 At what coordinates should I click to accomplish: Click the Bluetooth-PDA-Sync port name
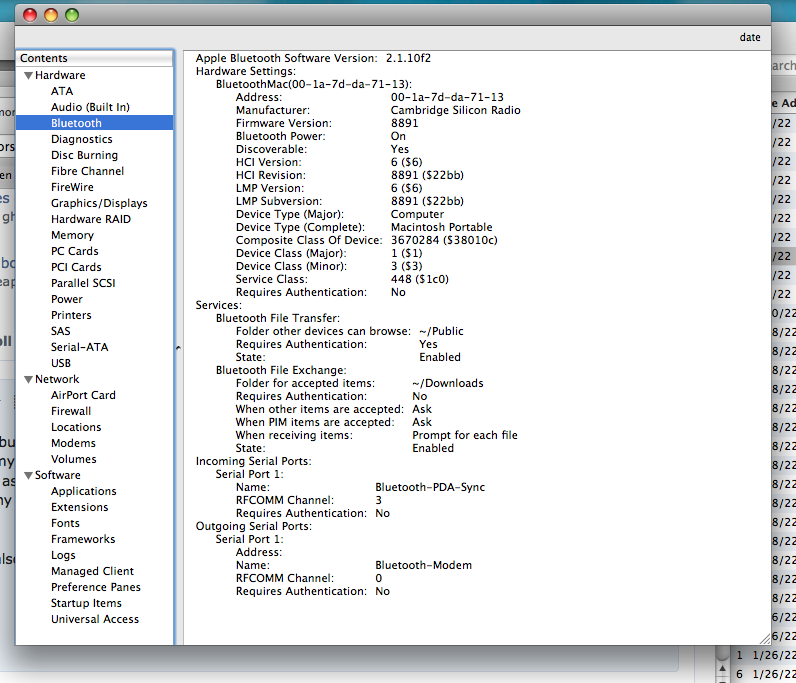tap(430, 487)
